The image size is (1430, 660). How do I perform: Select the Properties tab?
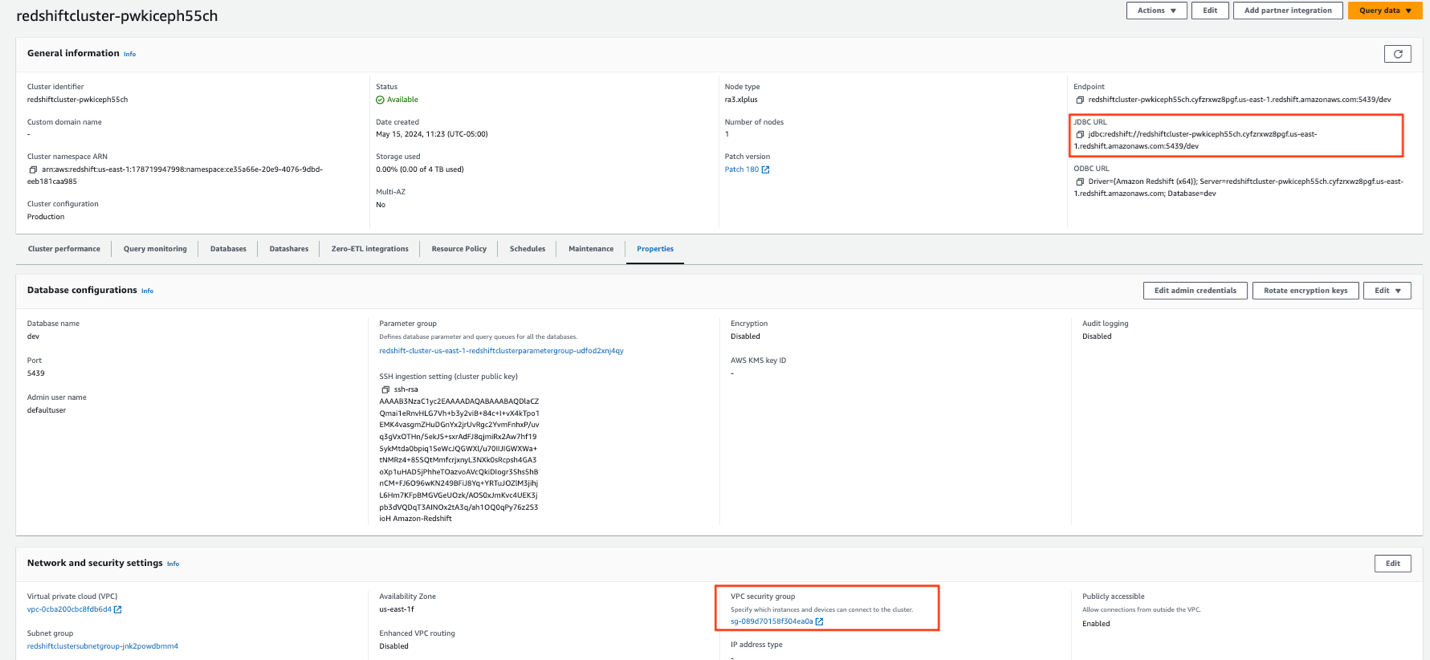(655, 249)
